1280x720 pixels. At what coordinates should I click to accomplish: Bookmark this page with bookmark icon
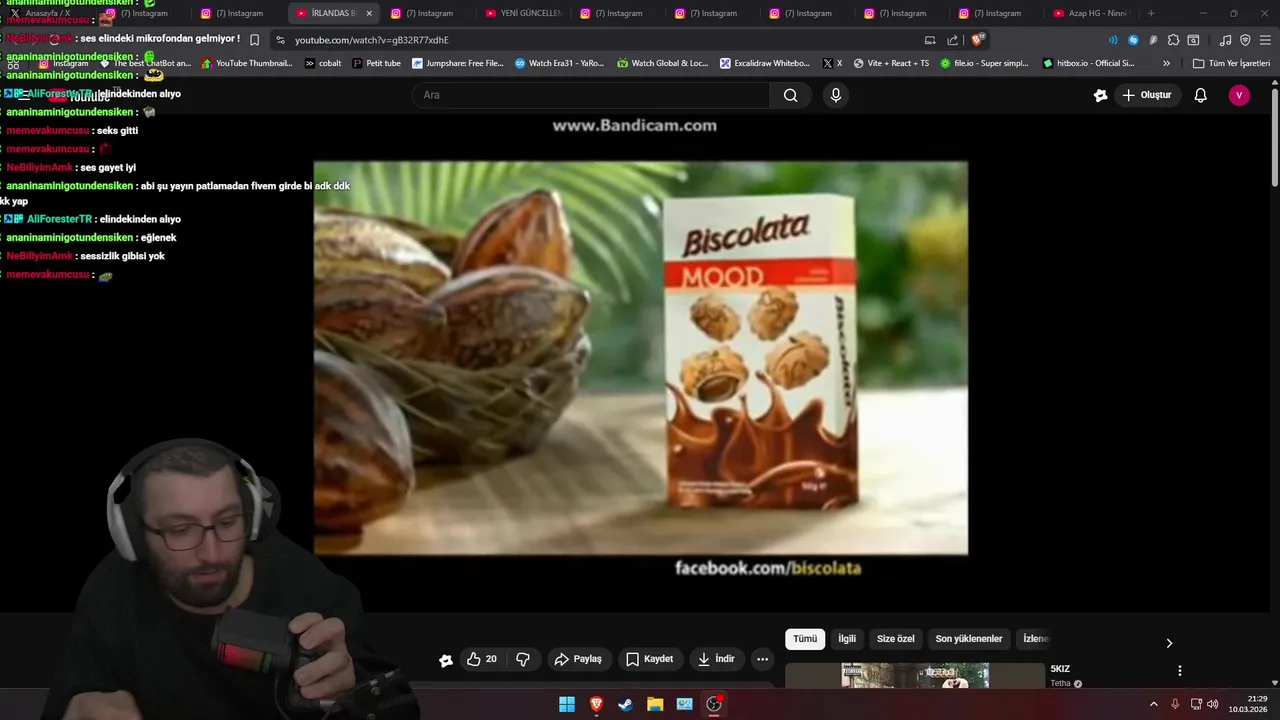coord(254,40)
